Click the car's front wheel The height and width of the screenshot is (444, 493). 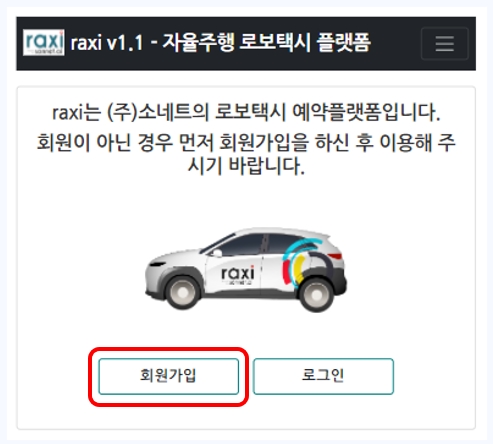point(183,292)
